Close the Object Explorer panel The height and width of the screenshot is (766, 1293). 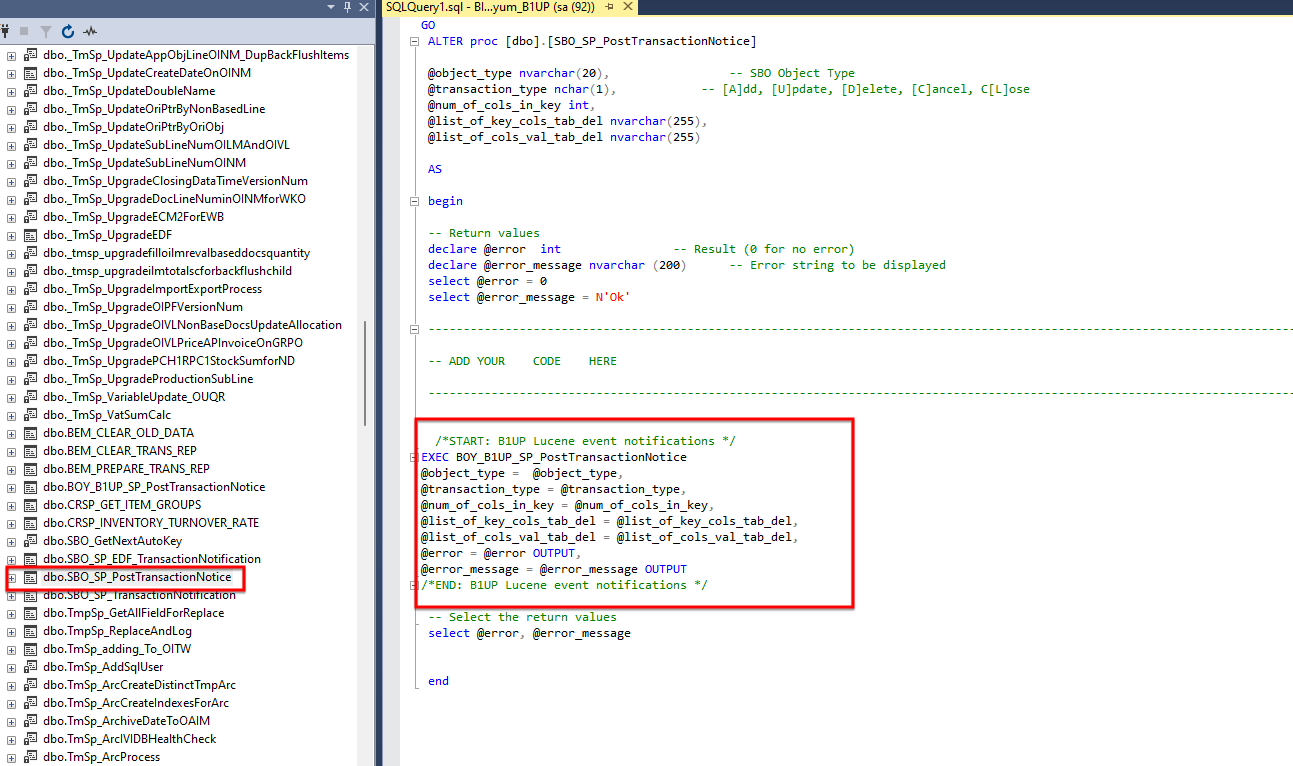point(364,7)
